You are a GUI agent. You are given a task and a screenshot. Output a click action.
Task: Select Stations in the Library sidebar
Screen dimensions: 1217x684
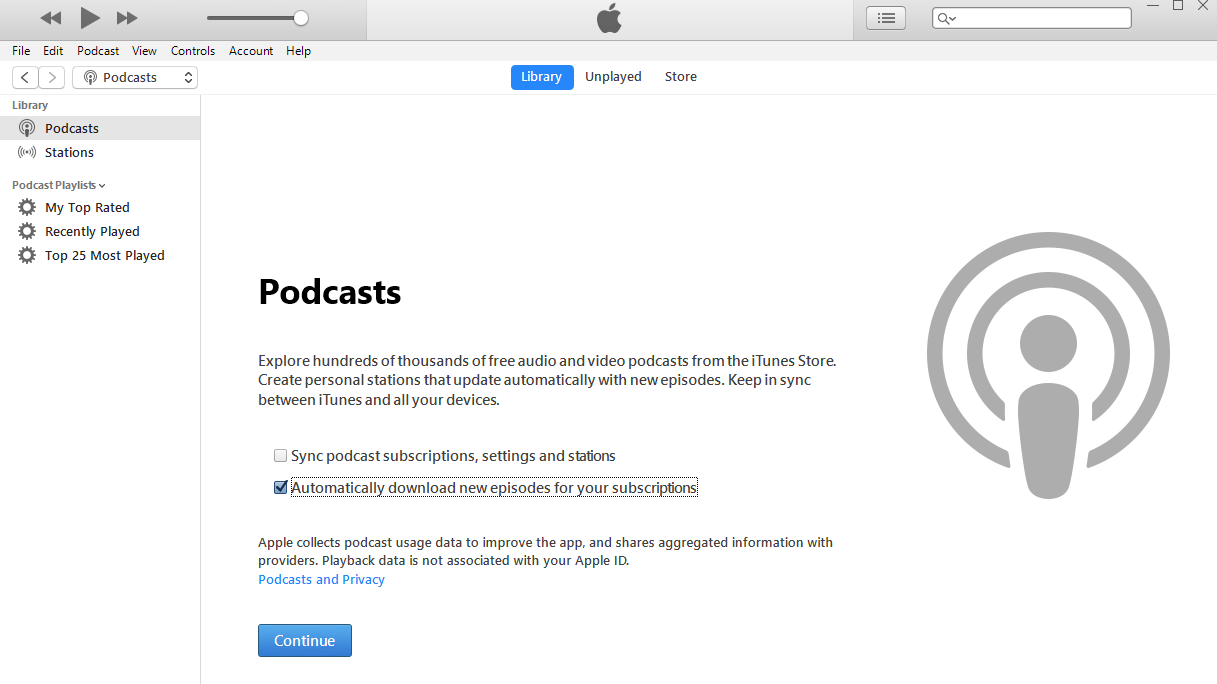point(100,152)
